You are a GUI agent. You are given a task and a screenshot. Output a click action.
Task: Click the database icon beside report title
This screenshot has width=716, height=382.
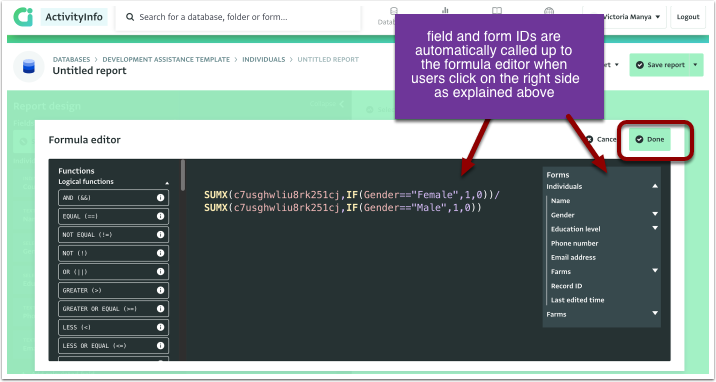pyautogui.click(x=29, y=66)
